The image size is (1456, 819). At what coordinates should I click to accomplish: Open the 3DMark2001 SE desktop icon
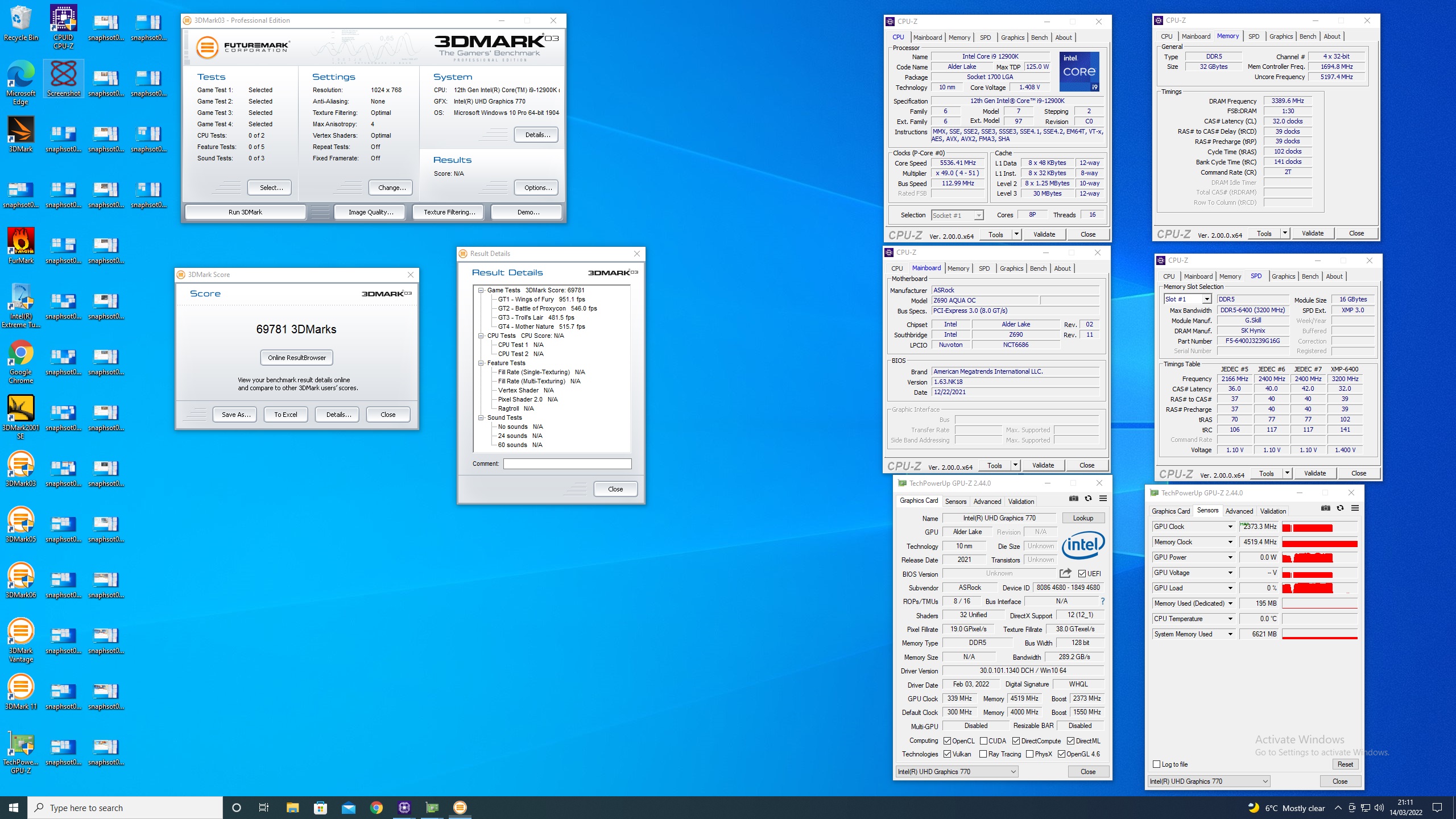coord(20,417)
